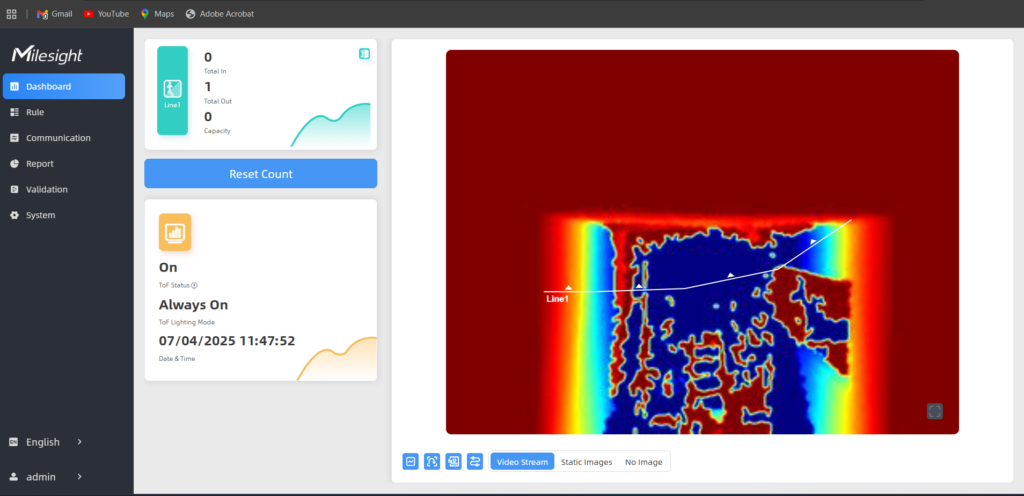This screenshot has width=1024, height=496.
Task: Click the orange ToF status chart icon
Action: click(x=175, y=232)
